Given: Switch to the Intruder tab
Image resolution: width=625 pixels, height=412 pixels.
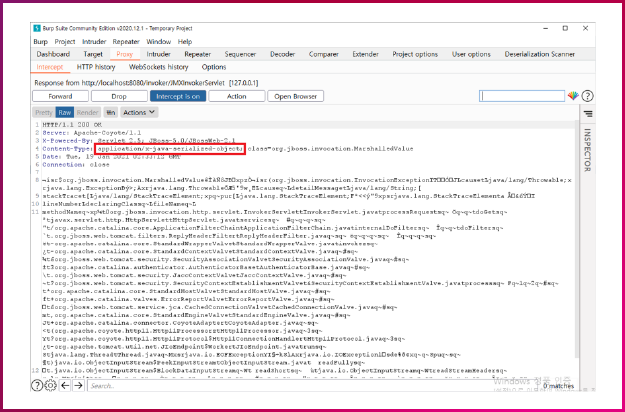Looking at the screenshot, I should coord(158,54).
